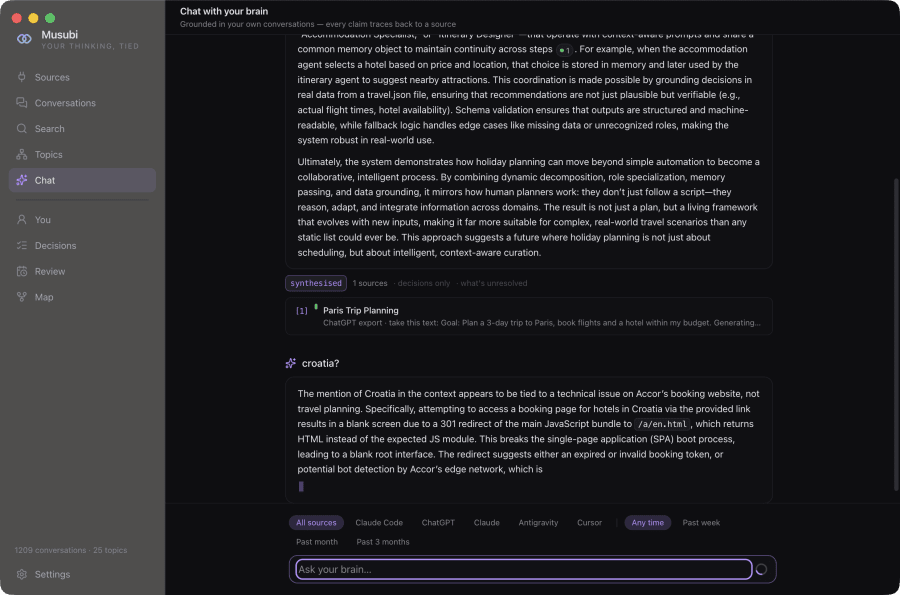Click the You person icon
900x595 pixels.
(x=22, y=220)
